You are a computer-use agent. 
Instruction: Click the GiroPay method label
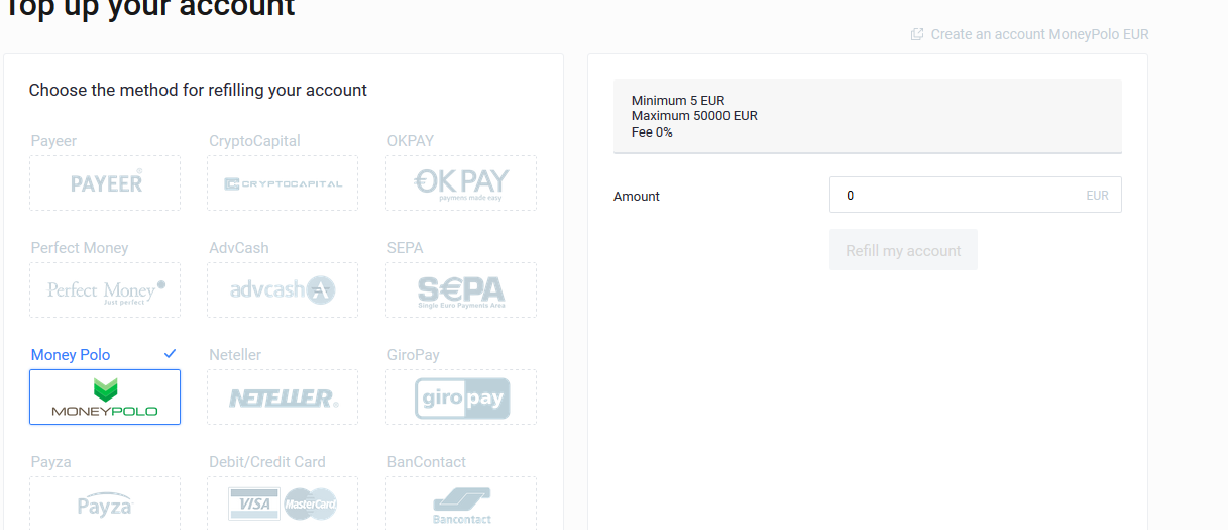(x=413, y=355)
